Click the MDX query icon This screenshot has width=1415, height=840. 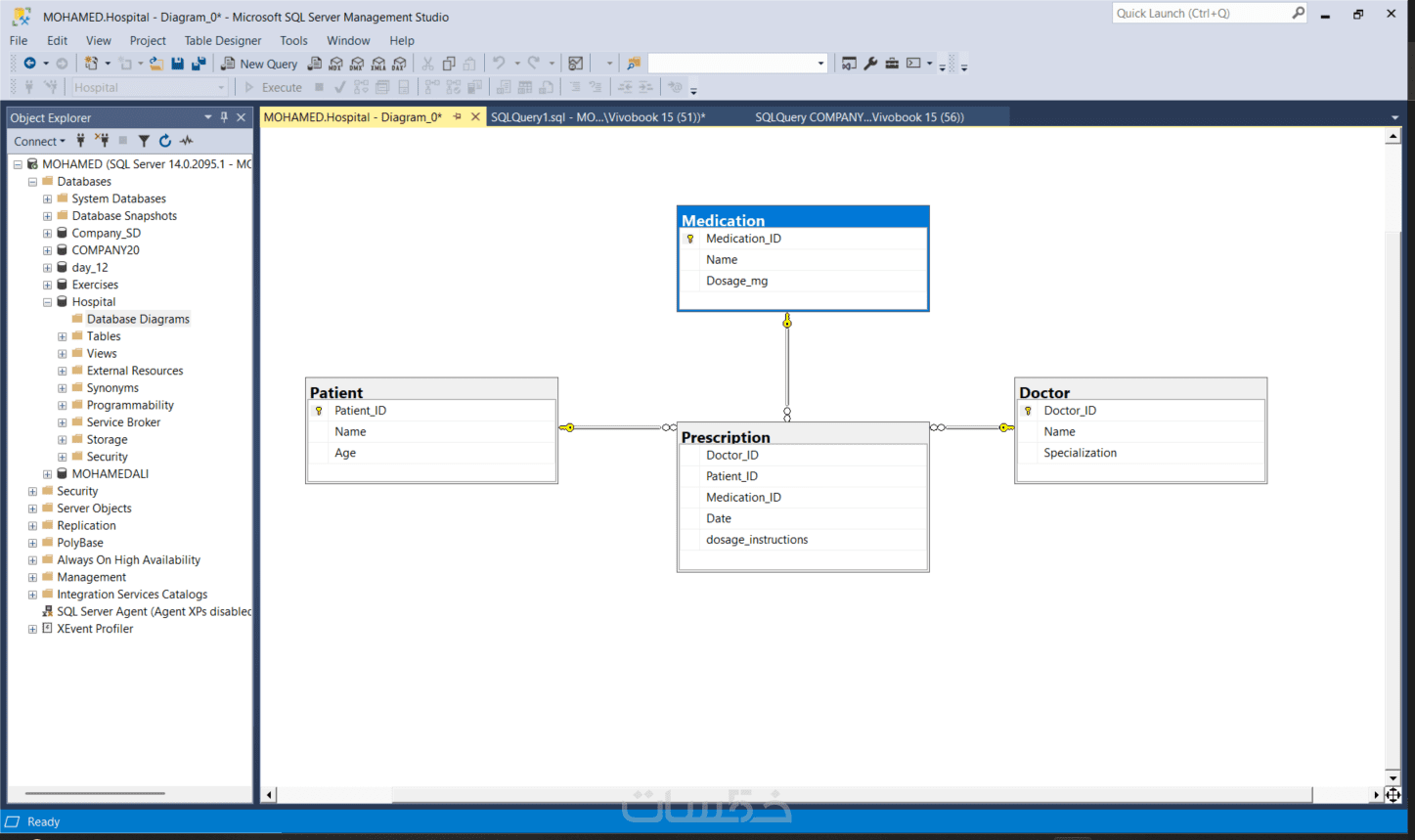point(335,64)
